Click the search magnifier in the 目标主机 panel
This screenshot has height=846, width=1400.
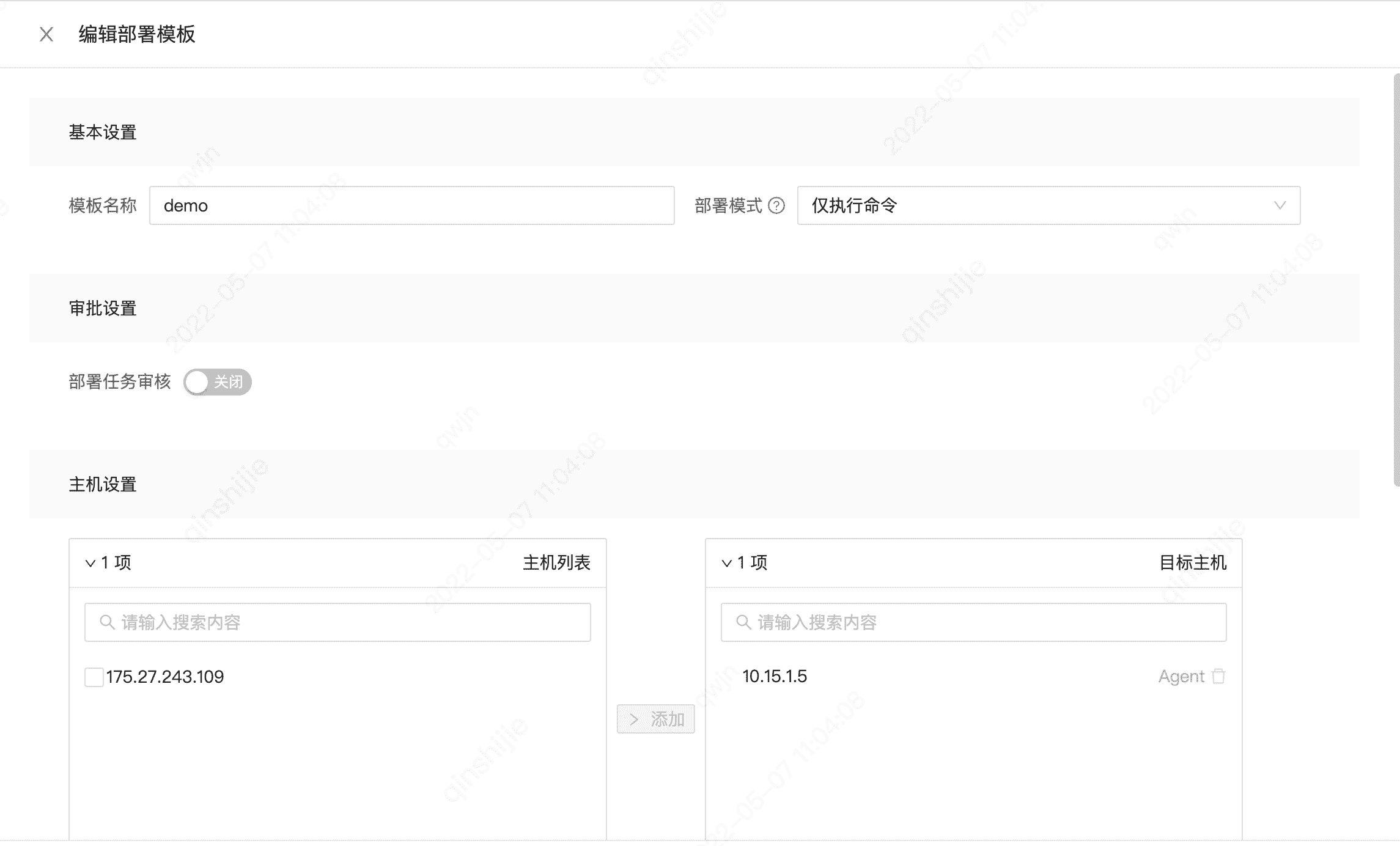coord(743,622)
